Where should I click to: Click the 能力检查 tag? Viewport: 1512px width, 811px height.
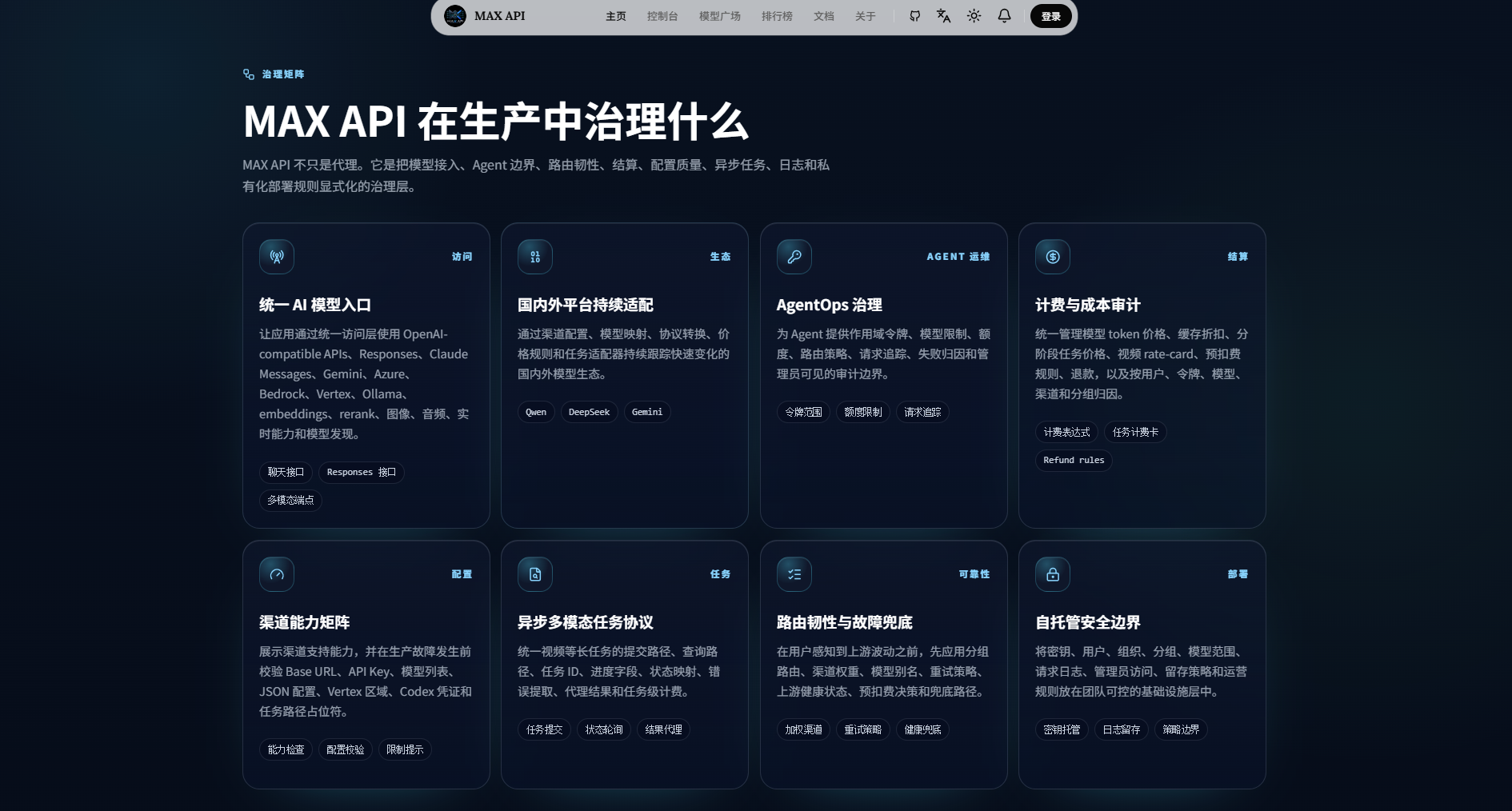[x=286, y=750]
